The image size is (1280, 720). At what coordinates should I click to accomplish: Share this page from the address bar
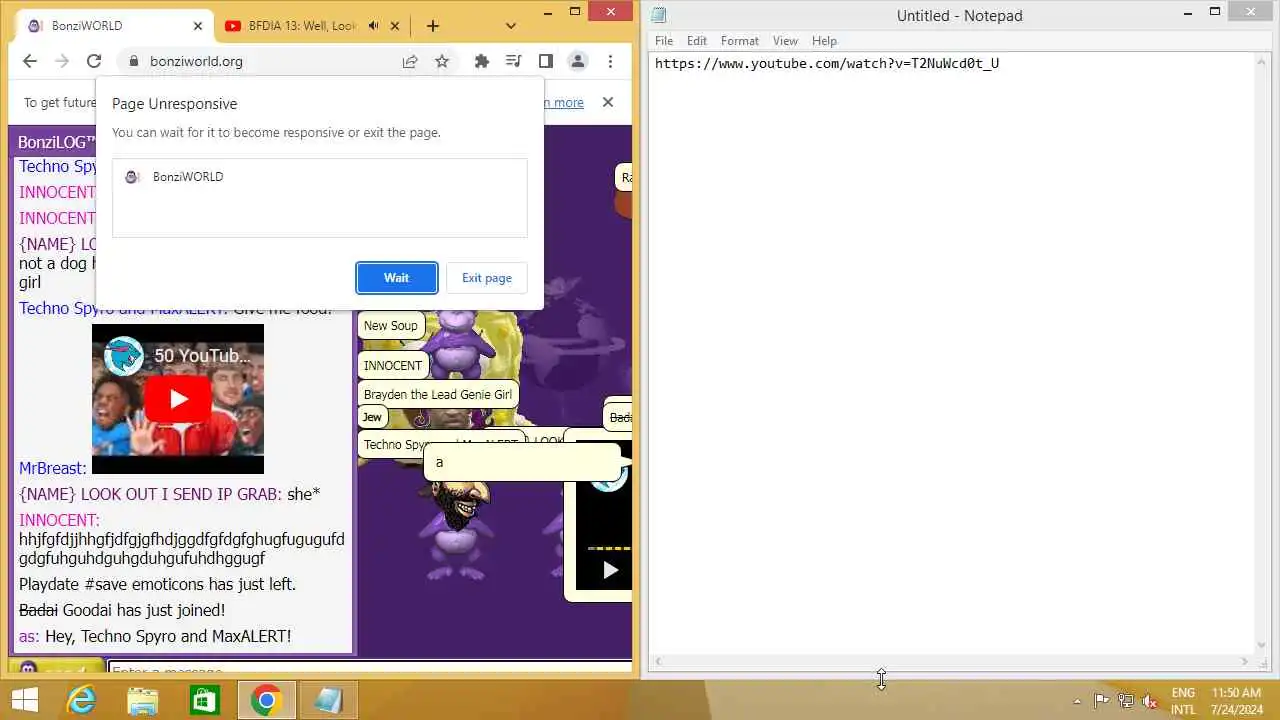click(410, 61)
